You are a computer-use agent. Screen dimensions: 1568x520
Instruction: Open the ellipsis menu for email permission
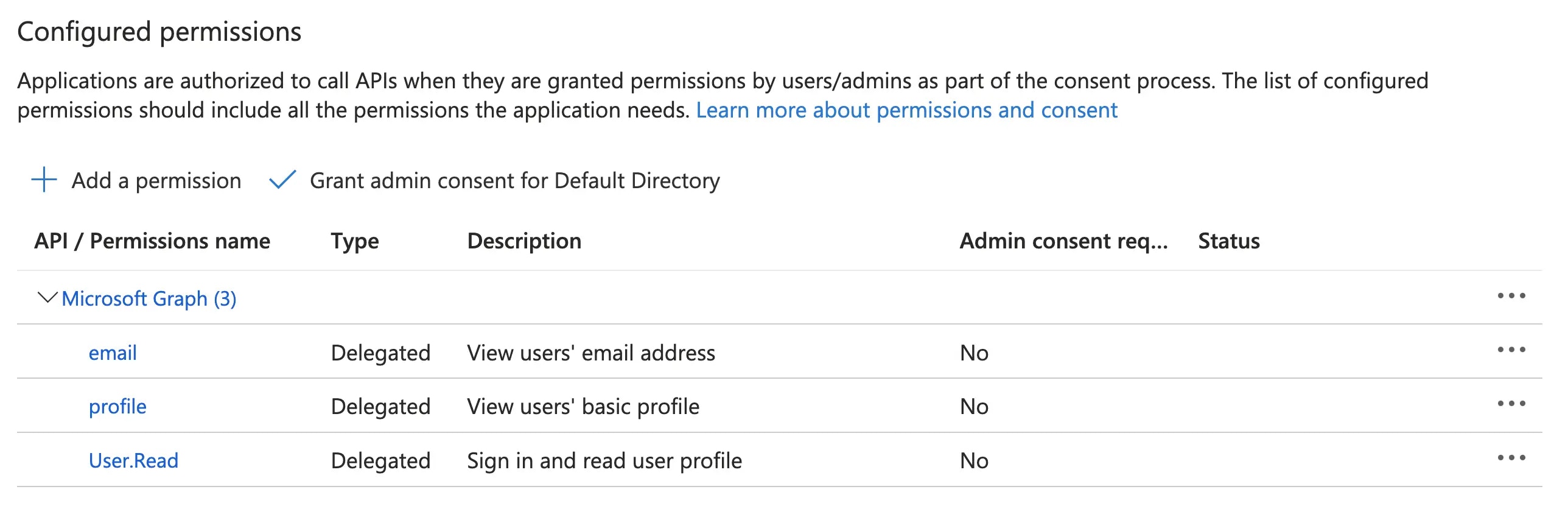(x=1511, y=351)
